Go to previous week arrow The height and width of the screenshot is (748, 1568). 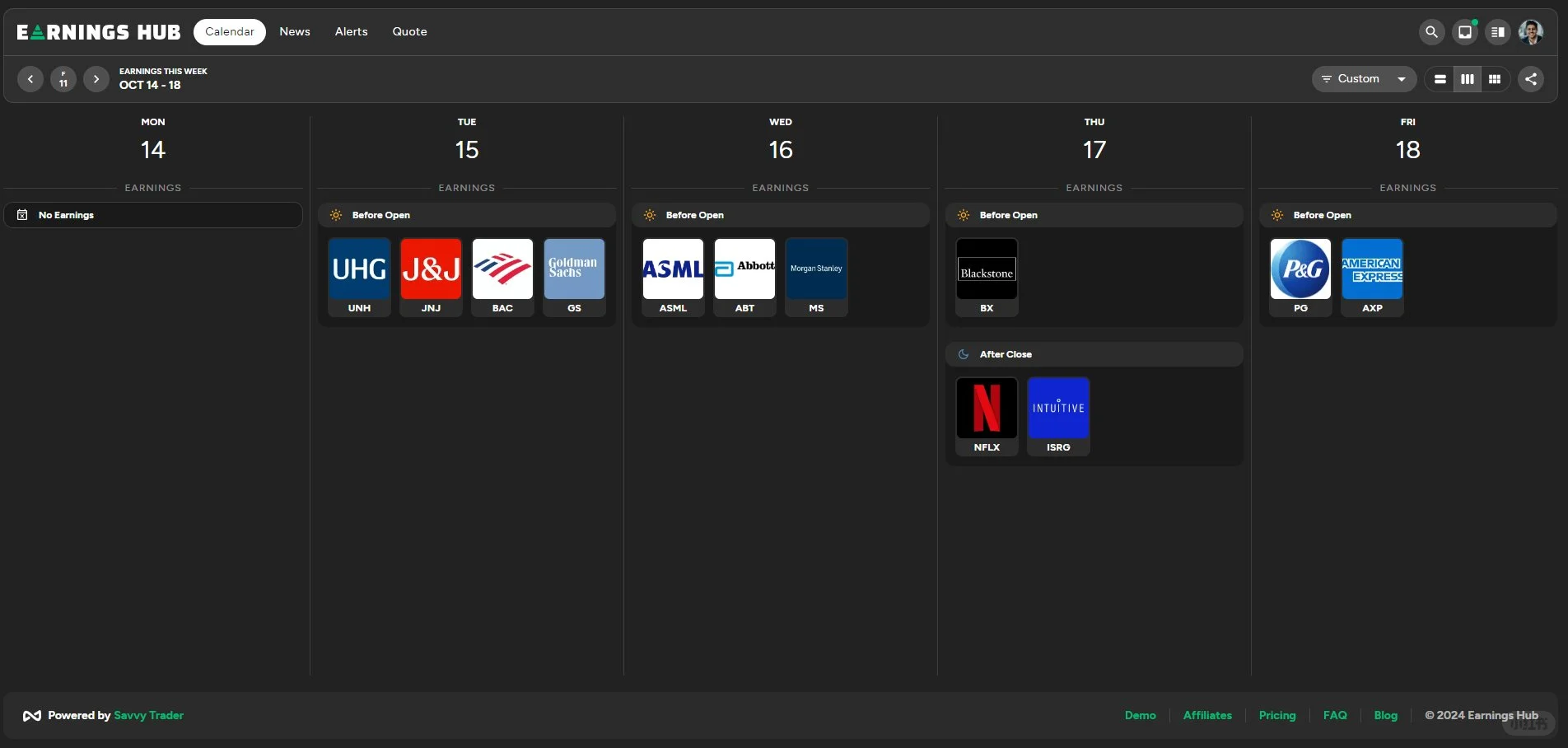click(30, 79)
